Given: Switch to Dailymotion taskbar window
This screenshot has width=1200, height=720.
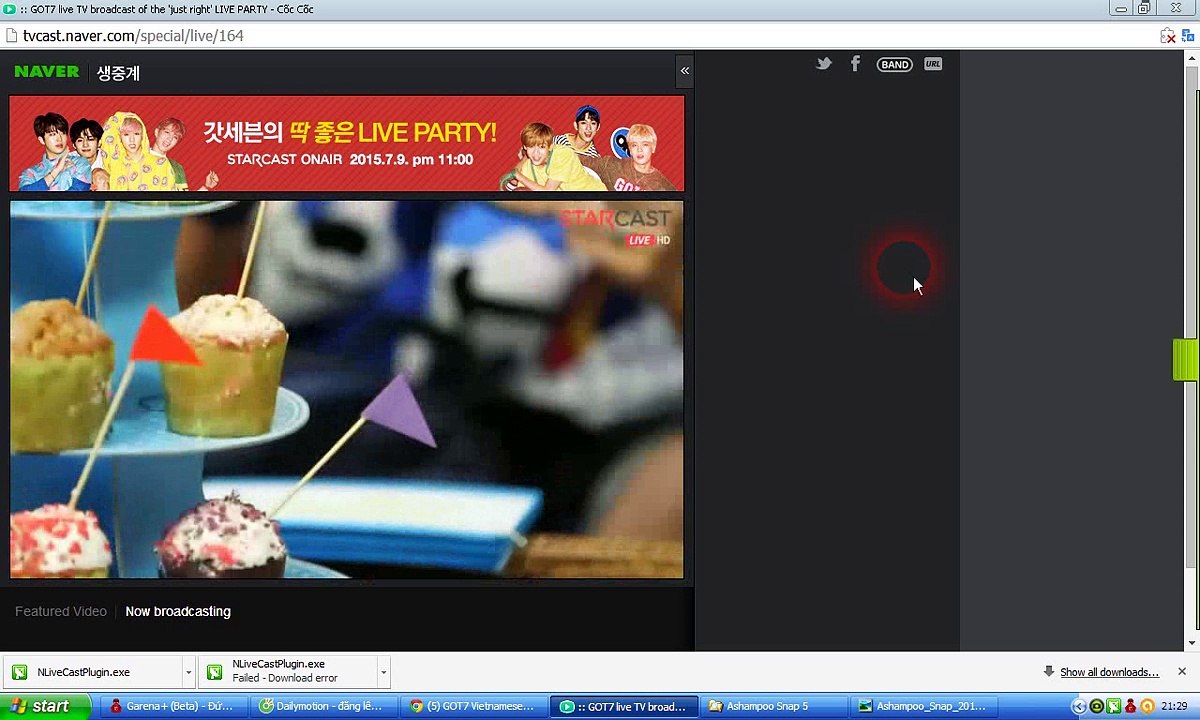Looking at the screenshot, I should coord(322,706).
